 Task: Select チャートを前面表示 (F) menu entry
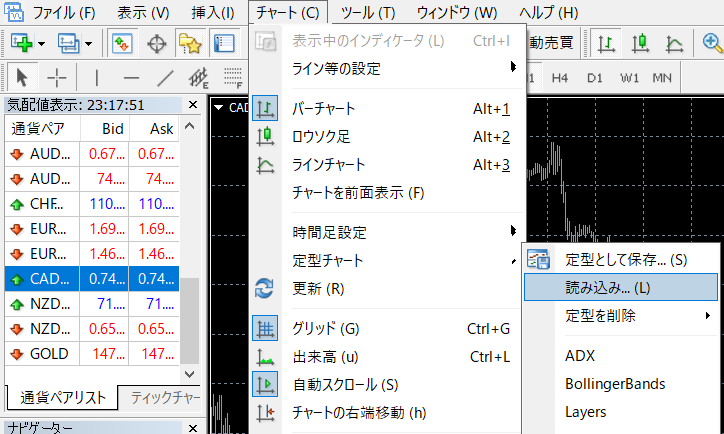[x=386, y=193]
